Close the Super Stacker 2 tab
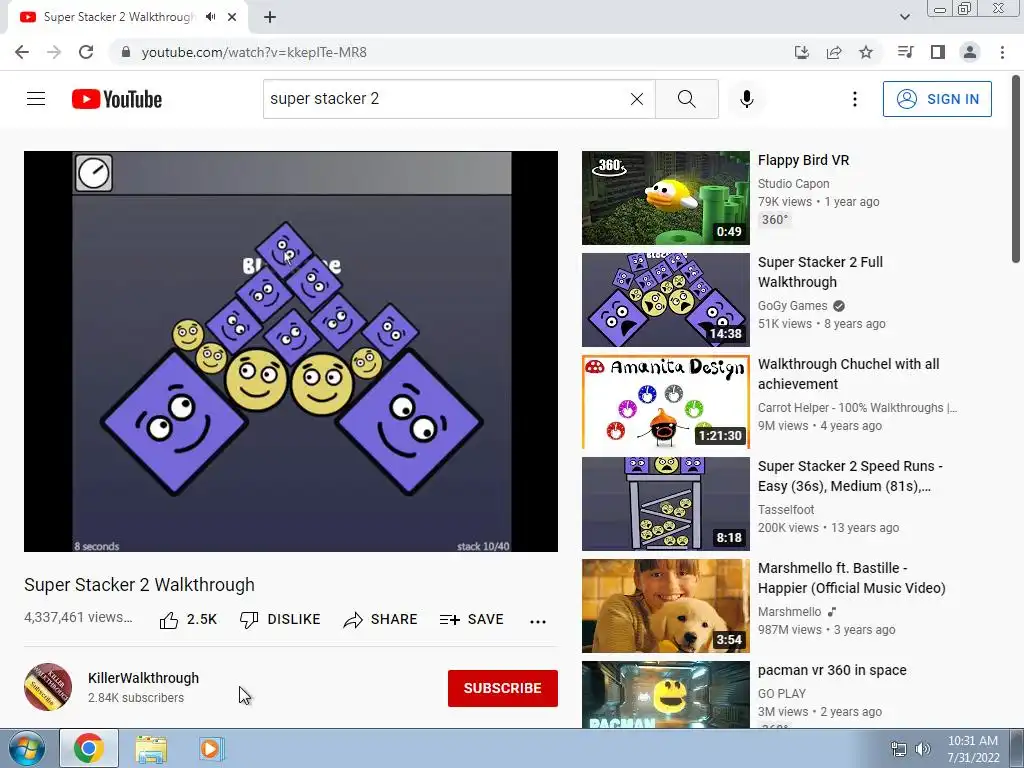The width and height of the screenshot is (1024, 768). (232, 17)
